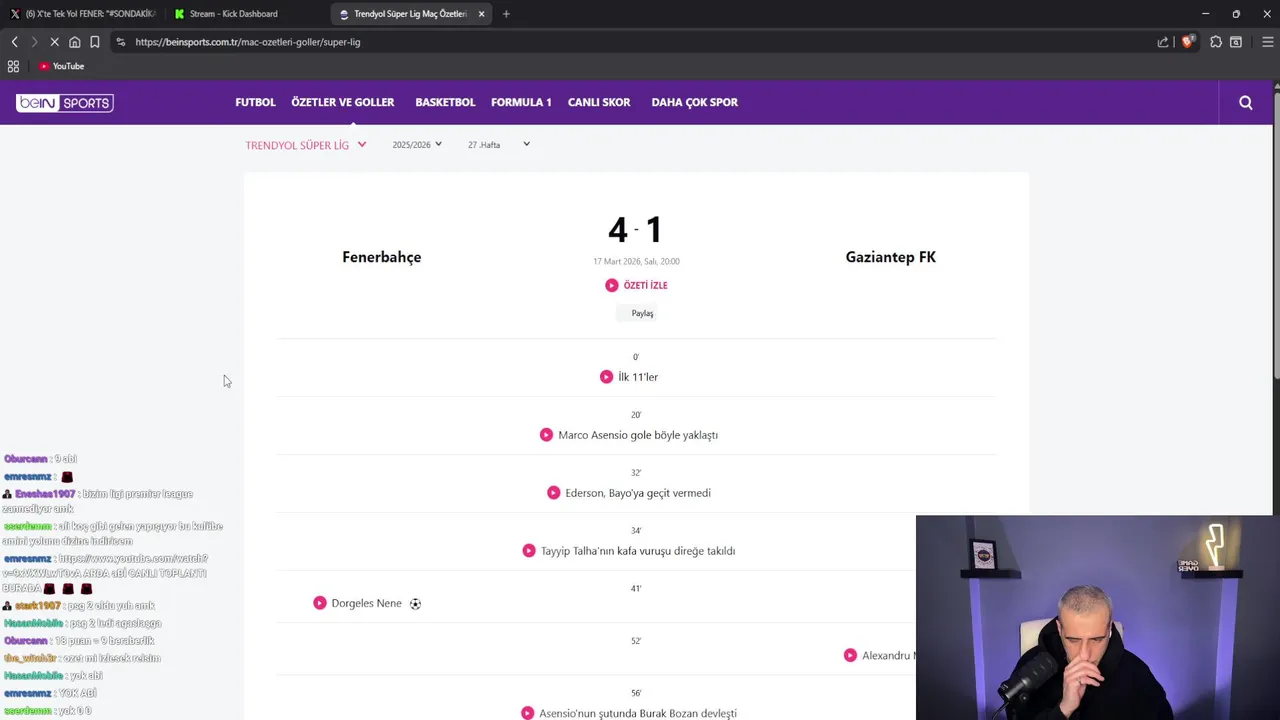
Task: Click the site search magnifier icon
Action: click(x=1246, y=102)
